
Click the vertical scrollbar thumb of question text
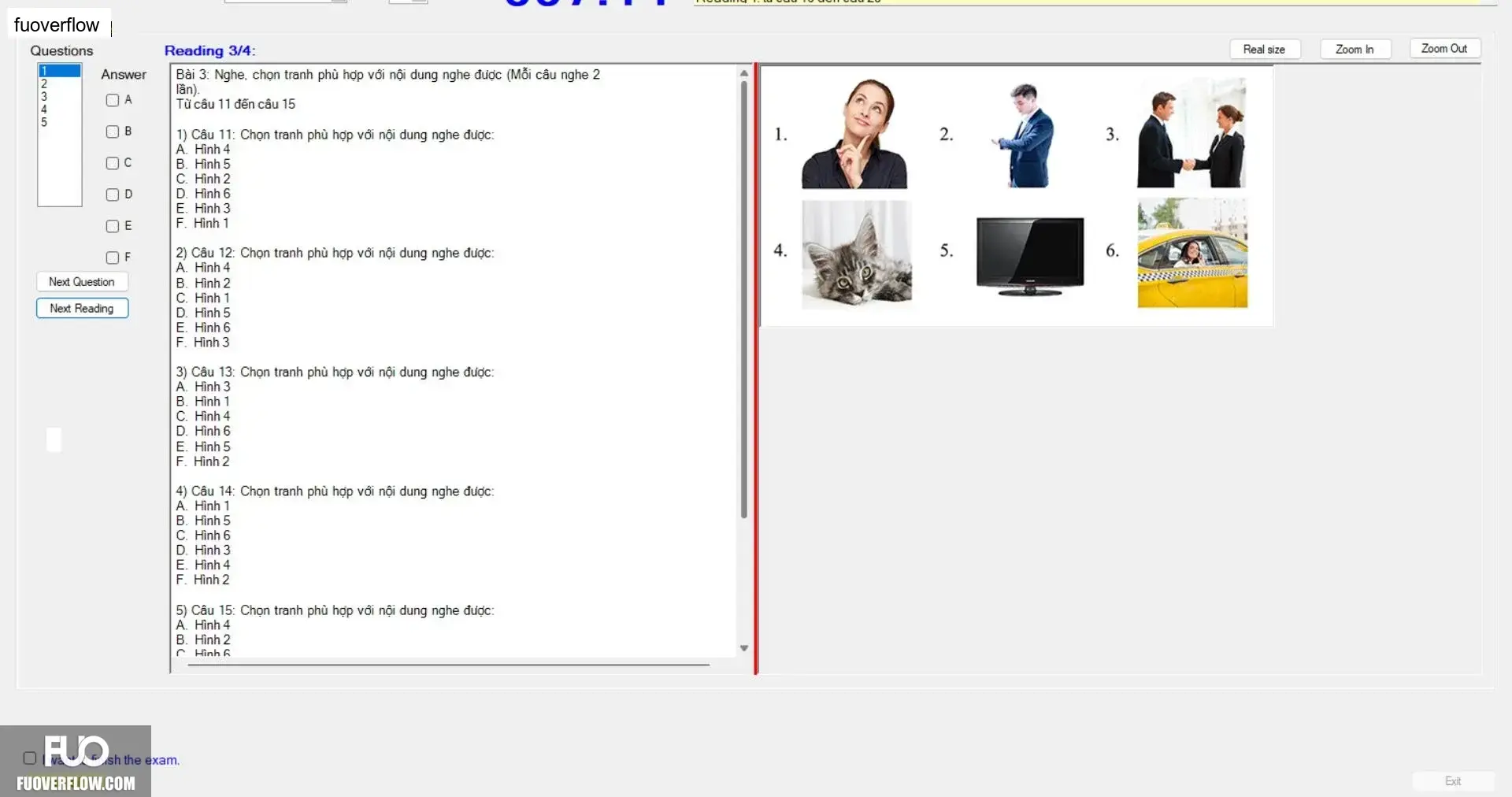[x=744, y=299]
